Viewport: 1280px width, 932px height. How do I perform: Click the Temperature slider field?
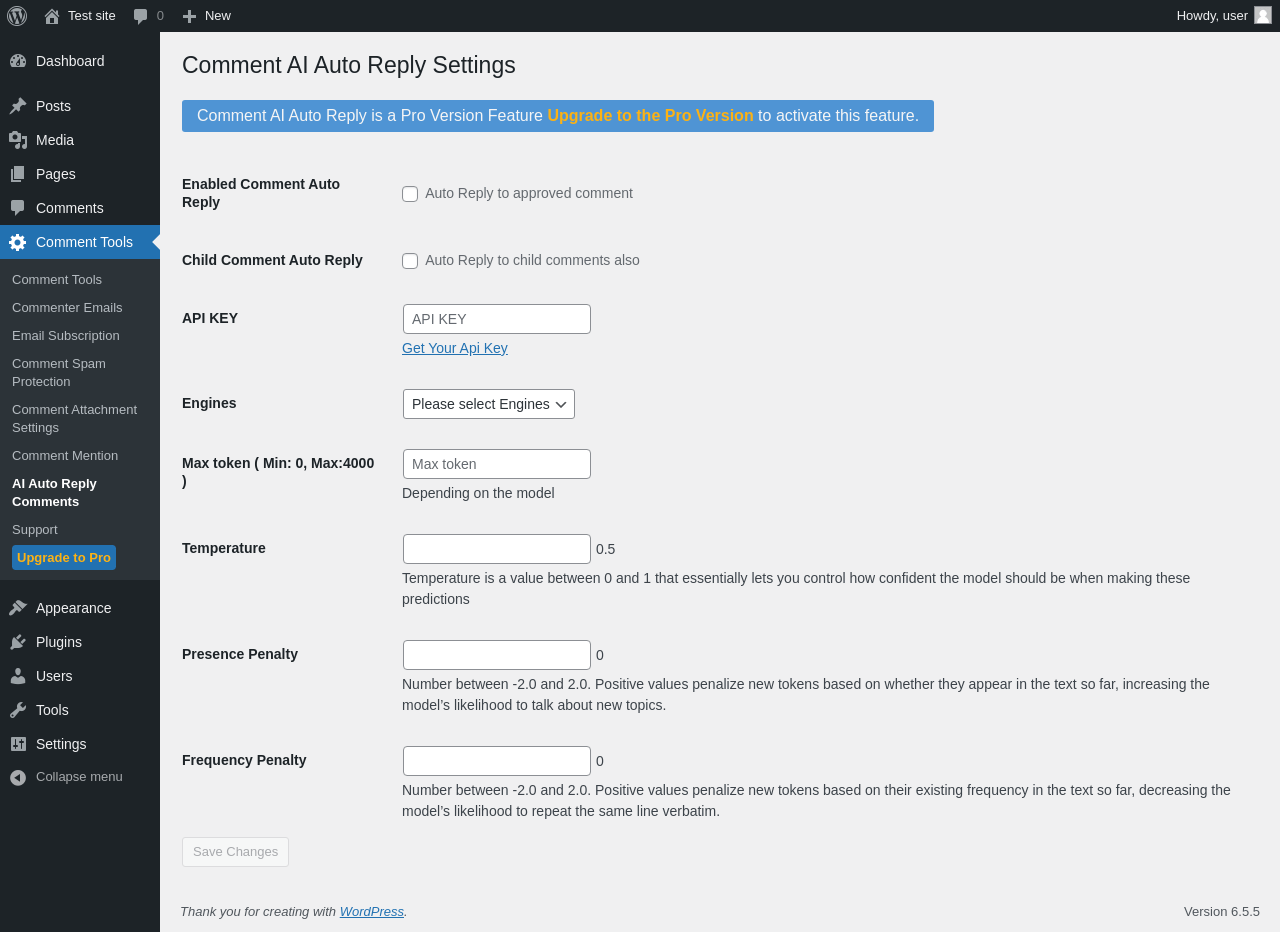[x=497, y=549]
